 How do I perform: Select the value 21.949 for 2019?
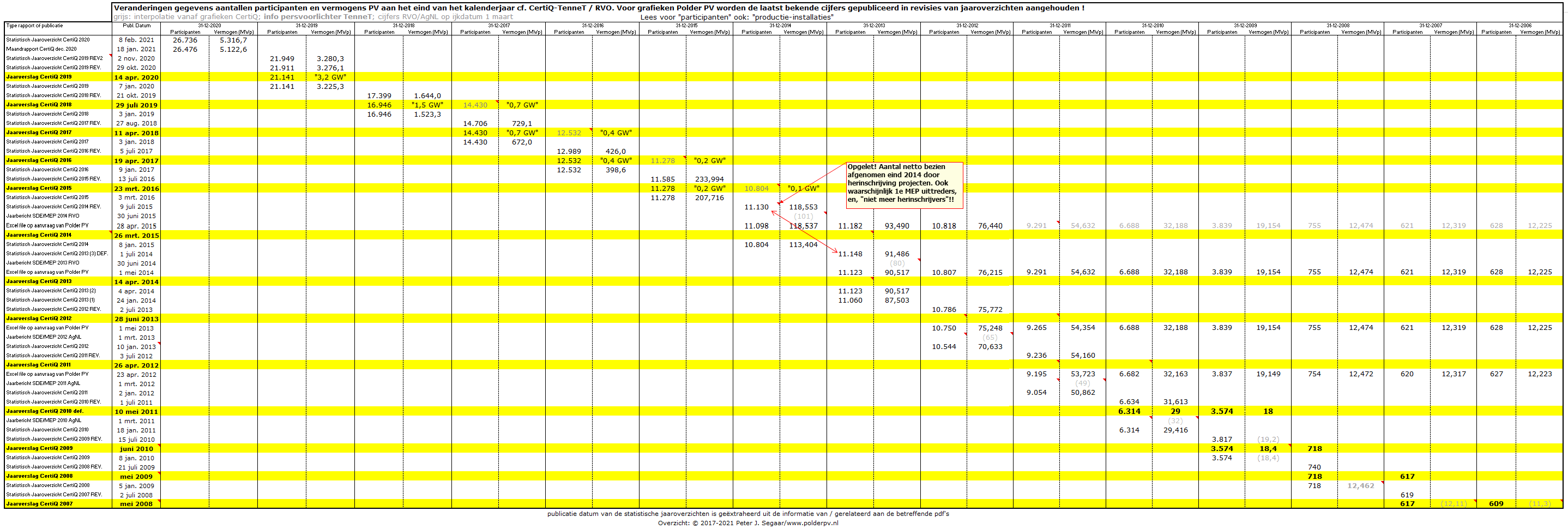282,59
